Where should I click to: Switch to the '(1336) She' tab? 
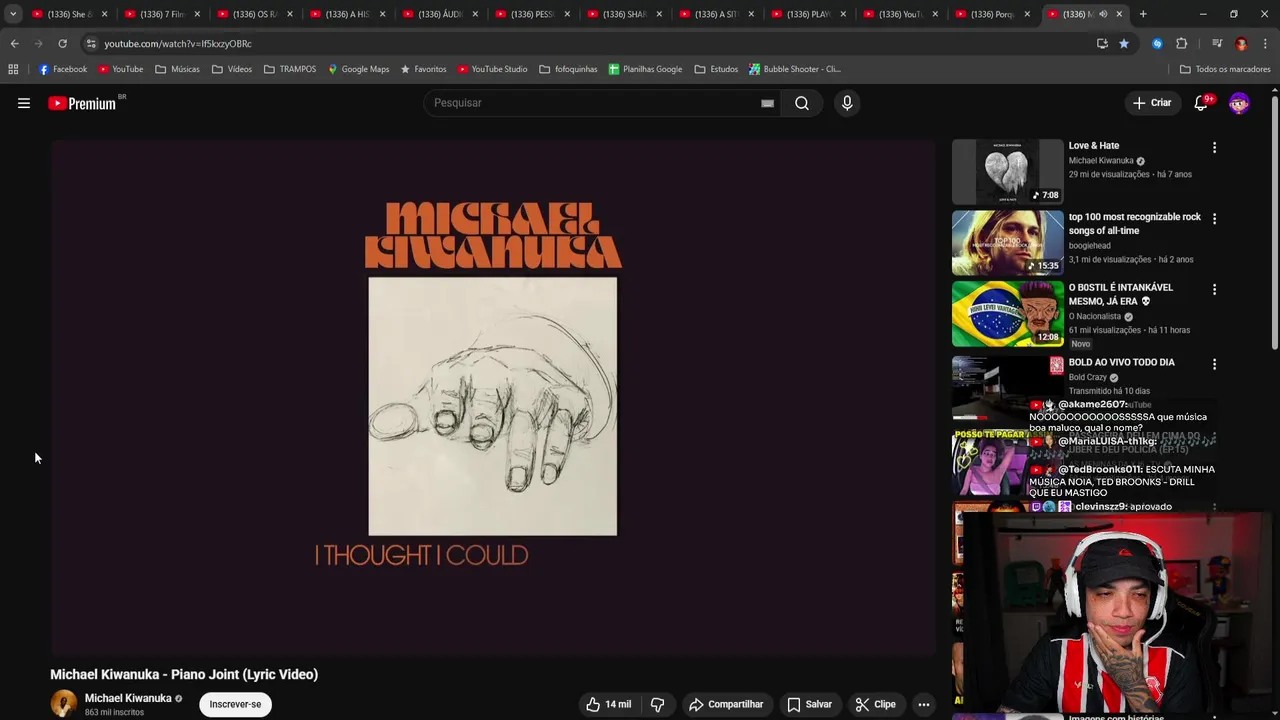point(69,14)
